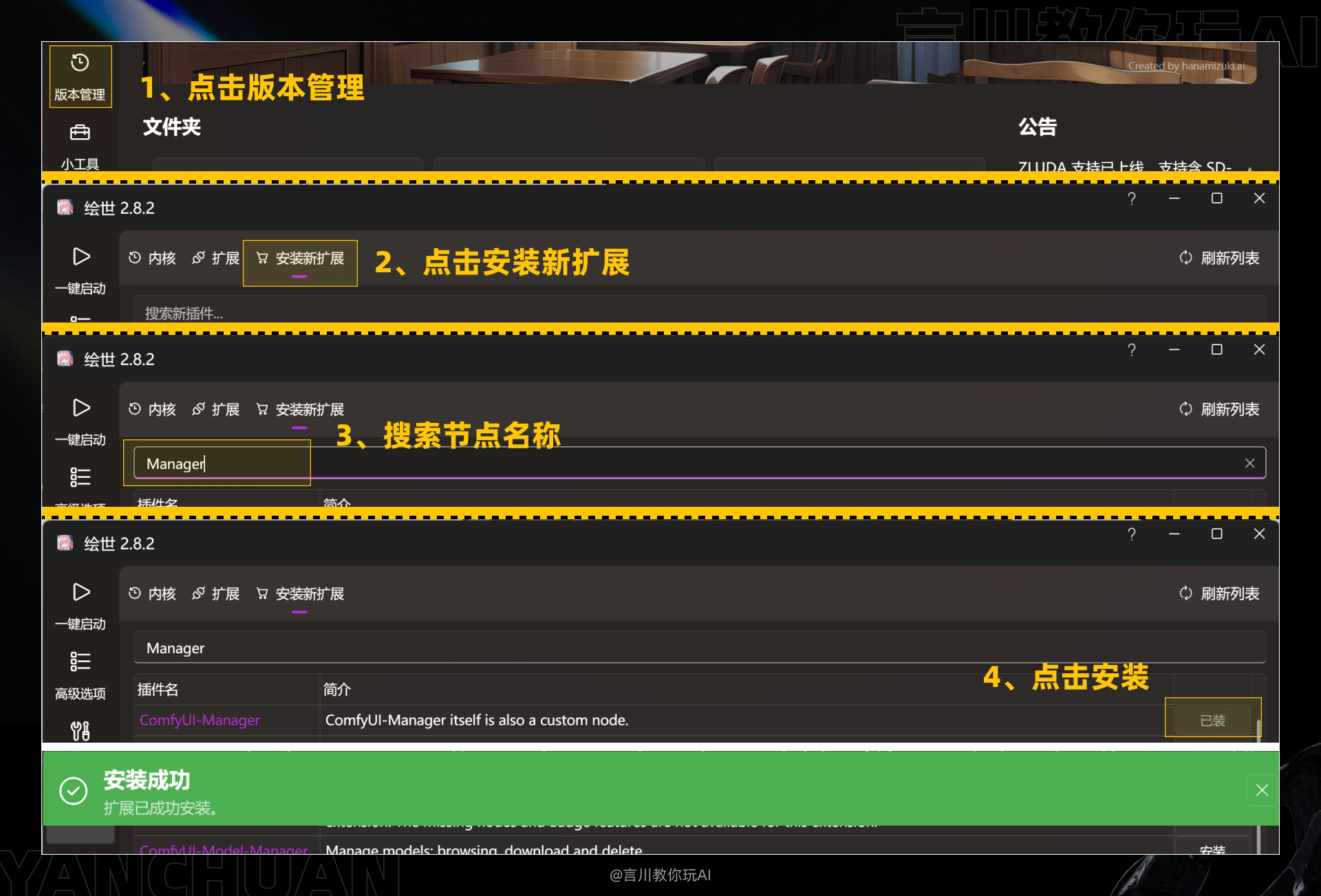Select the 版本管理 sidebar icon
The width and height of the screenshot is (1321, 896).
pyautogui.click(x=80, y=76)
